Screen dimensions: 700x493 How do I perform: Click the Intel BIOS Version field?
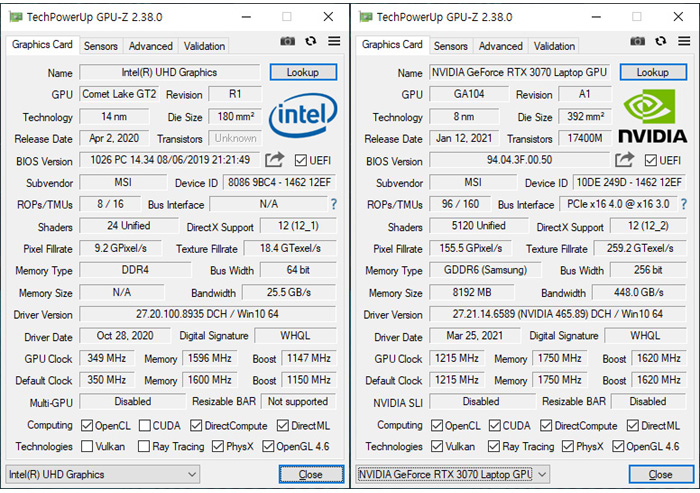point(170,160)
